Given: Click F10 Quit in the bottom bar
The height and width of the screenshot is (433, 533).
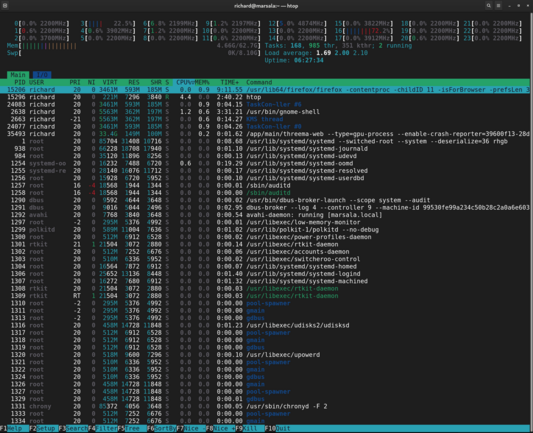Looking at the screenshot, I should [278, 429].
